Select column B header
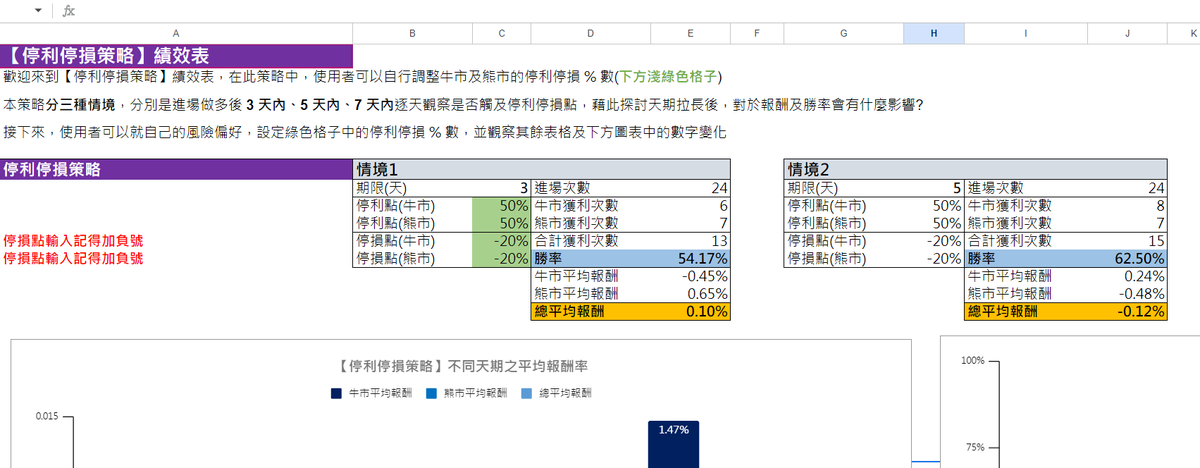This screenshot has width=1200, height=468. [x=412, y=33]
